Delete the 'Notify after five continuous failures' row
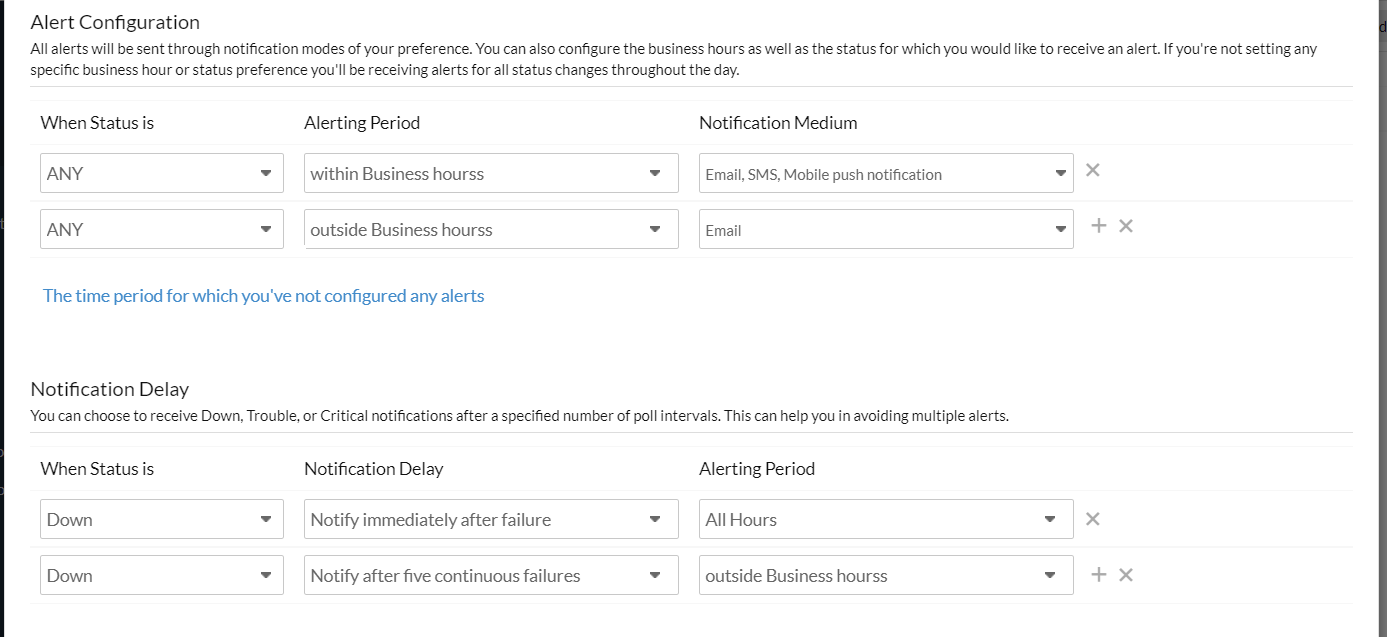 (1126, 575)
